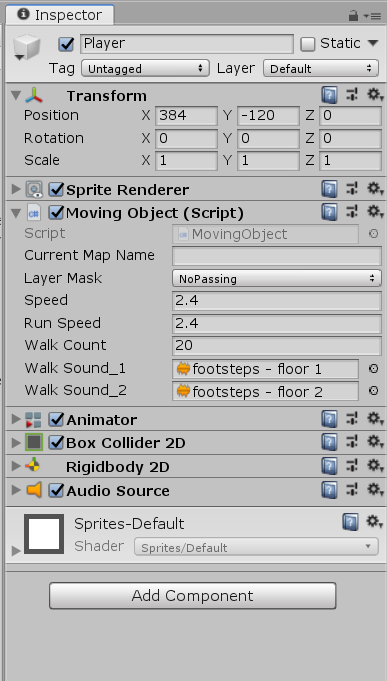This screenshot has width=387, height=681.
Task: Click the Walk Count input field
Action: click(277, 345)
